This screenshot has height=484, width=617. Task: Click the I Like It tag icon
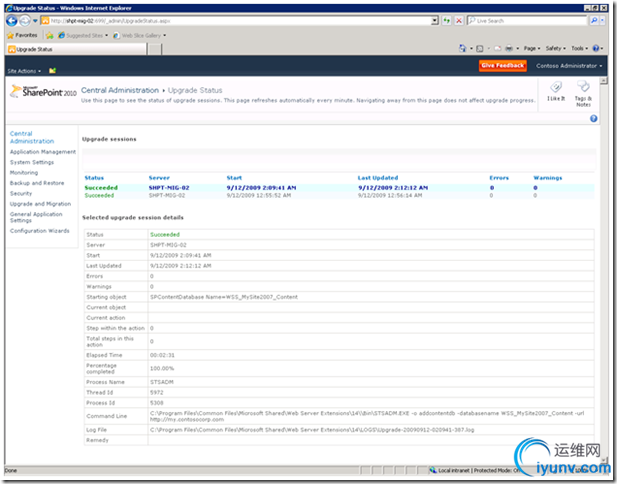point(556,91)
